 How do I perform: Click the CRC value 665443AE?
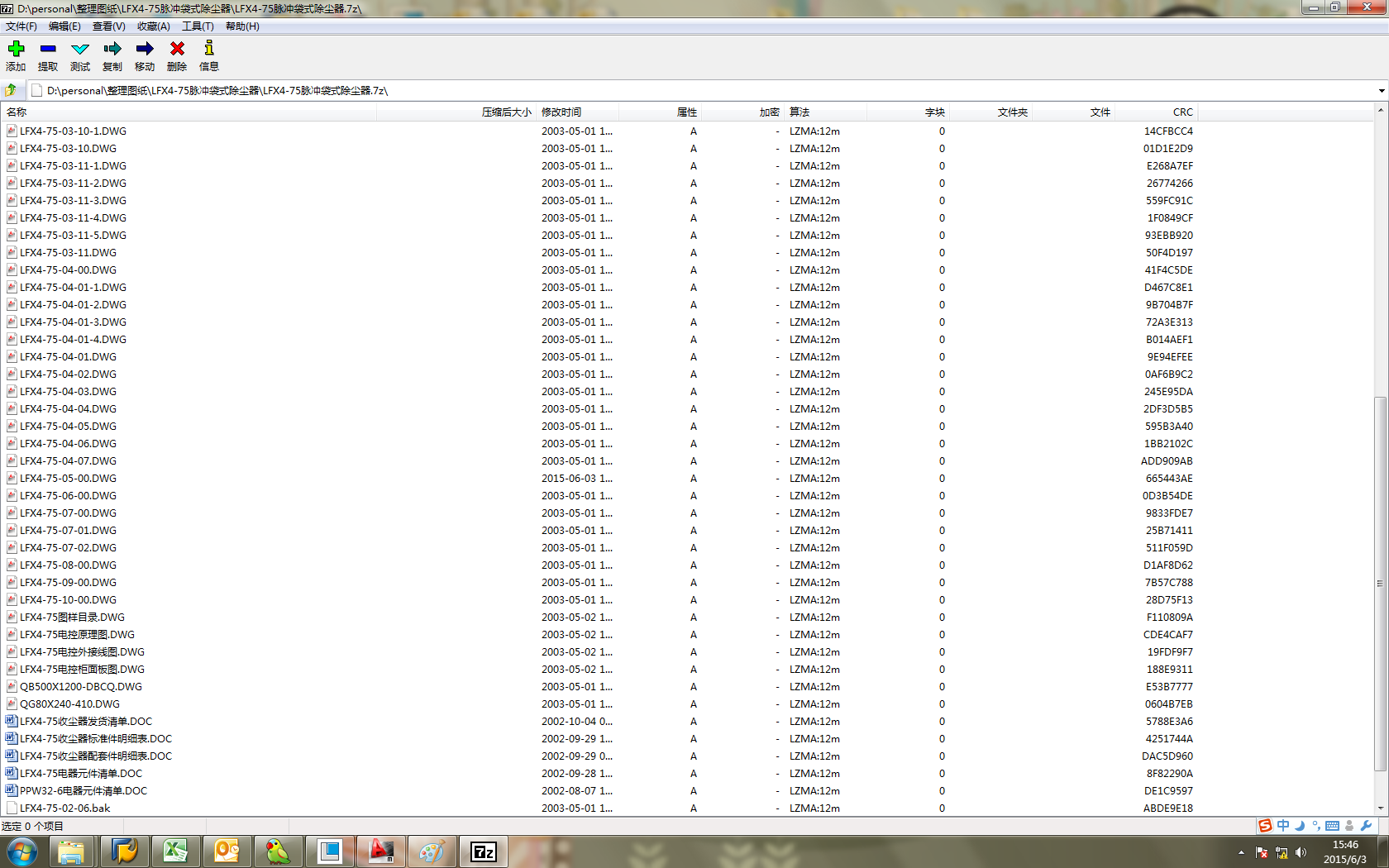[x=1169, y=479]
